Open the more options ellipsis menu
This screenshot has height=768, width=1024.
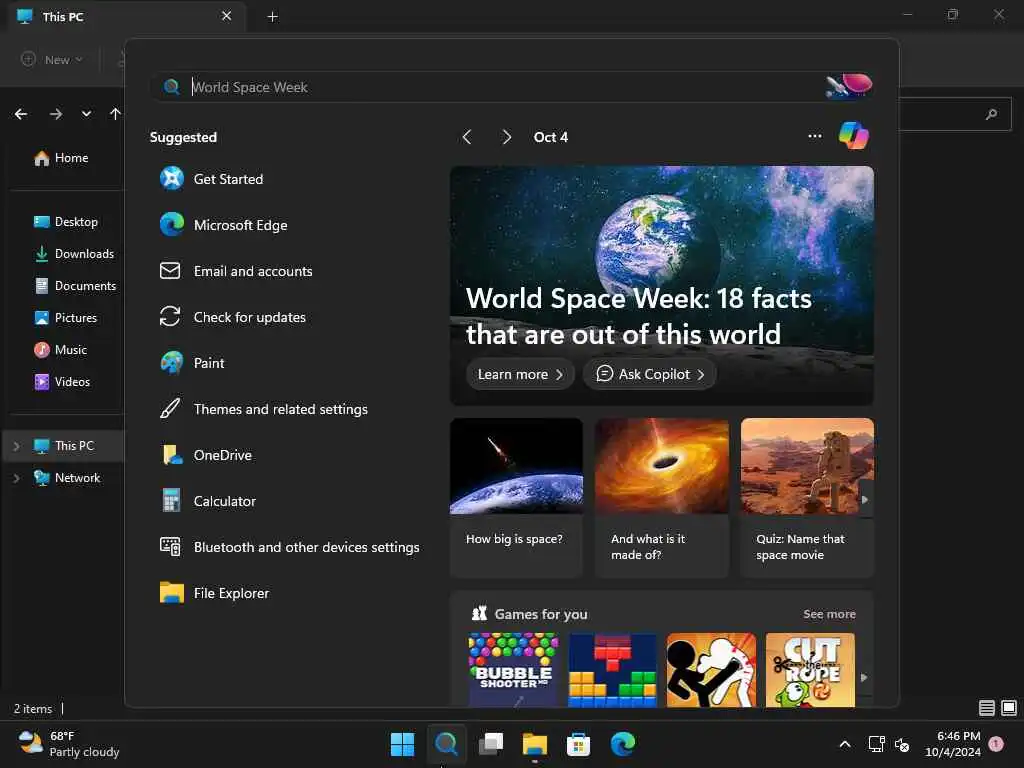coord(814,136)
